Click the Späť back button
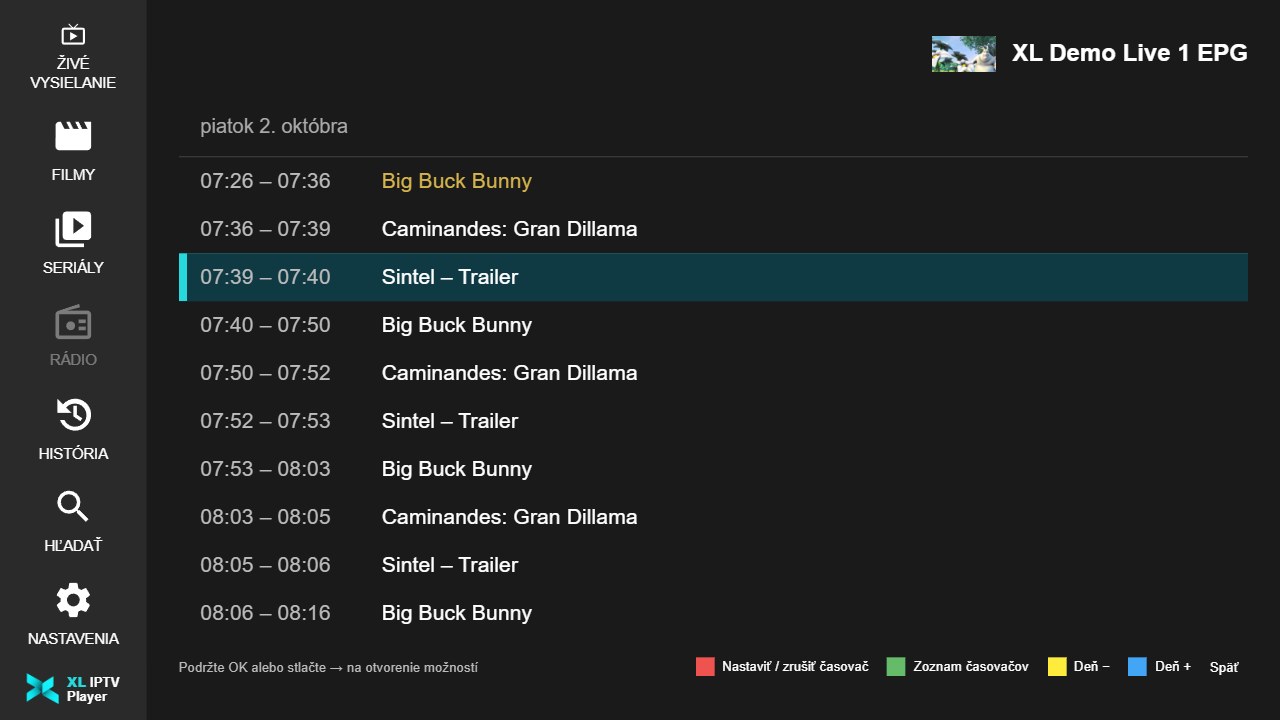Image resolution: width=1280 pixels, height=720 pixels. click(1224, 667)
